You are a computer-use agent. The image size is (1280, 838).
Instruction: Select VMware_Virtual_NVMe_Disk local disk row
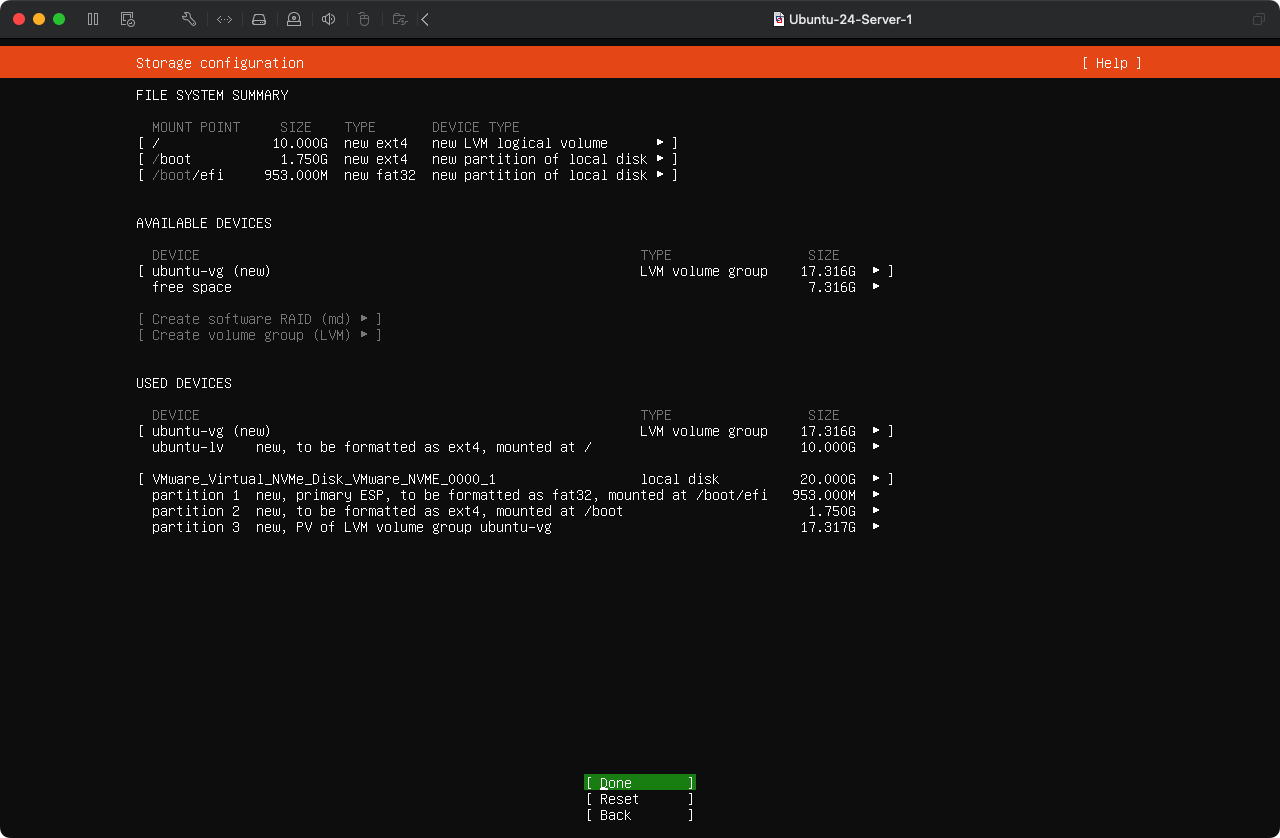click(x=516, y=479)
